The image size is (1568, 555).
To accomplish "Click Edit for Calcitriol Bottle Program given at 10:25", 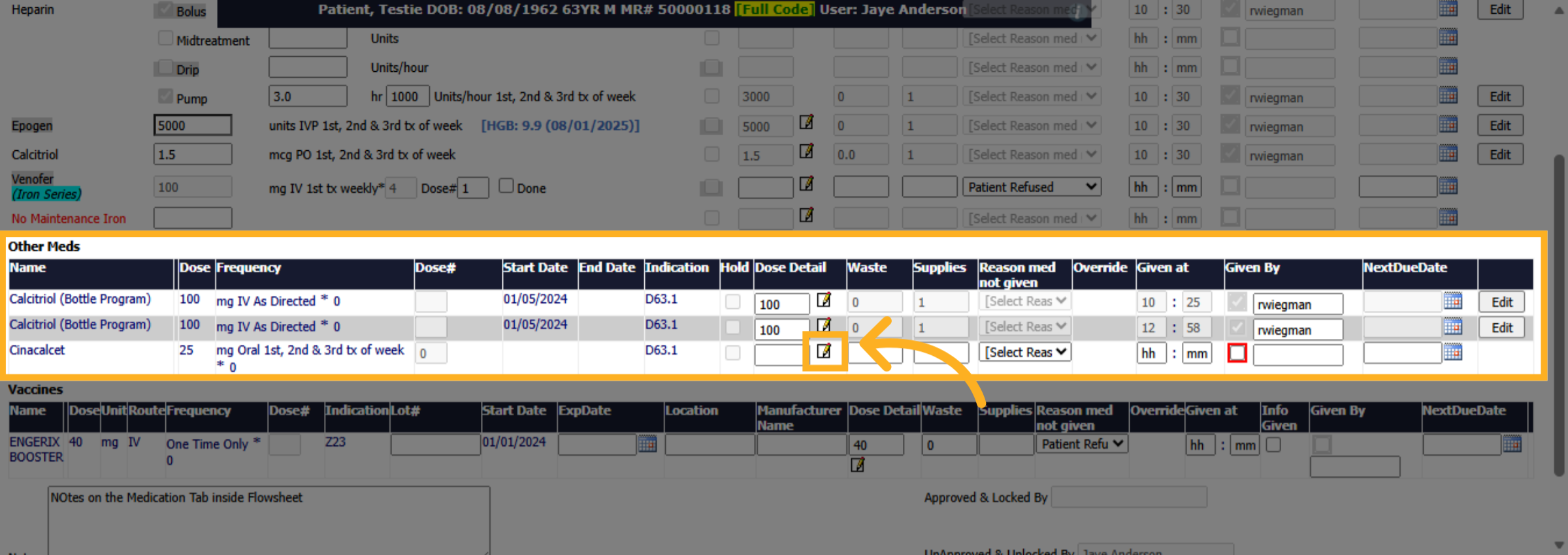I will coord(1502,302).
